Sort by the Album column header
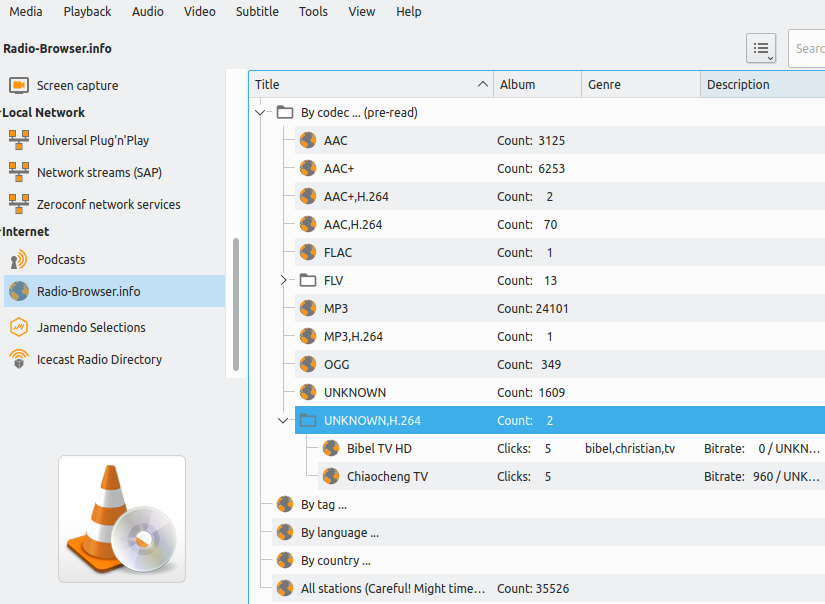 pyautogui.click(x=537, y=85)
